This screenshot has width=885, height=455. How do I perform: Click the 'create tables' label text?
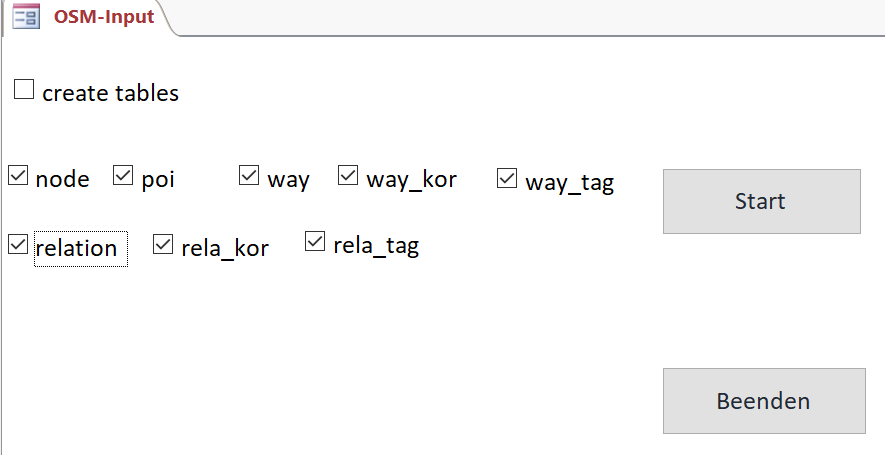click(111, 93)
